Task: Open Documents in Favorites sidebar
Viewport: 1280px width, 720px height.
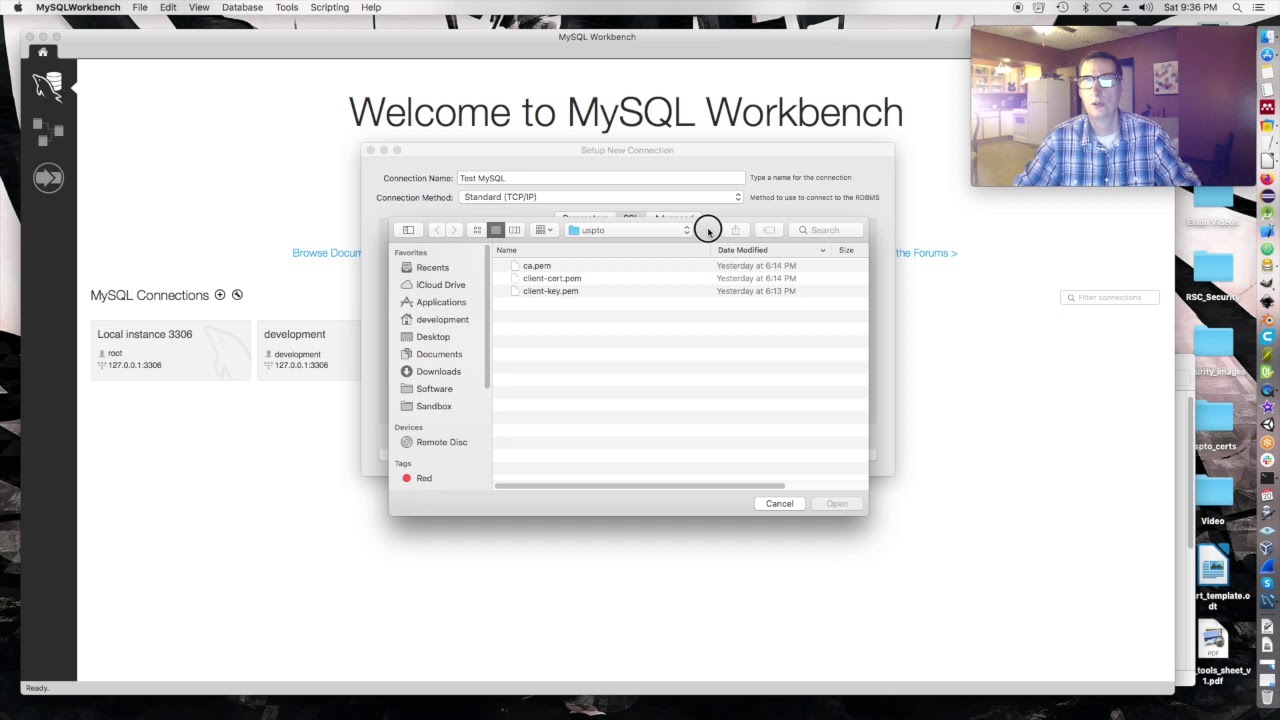Action: 438,354
